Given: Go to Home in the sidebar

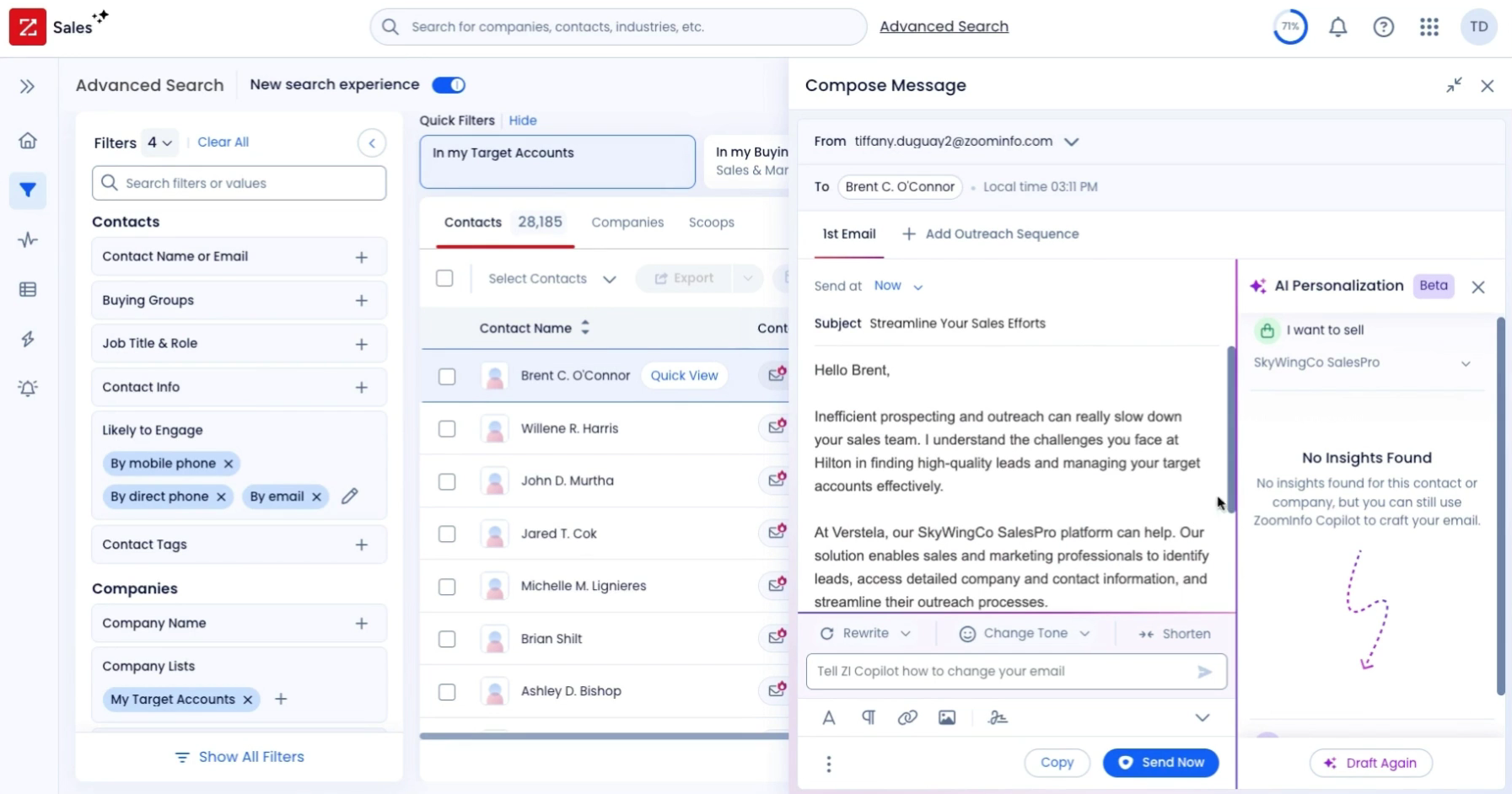Looking at the screenshot, I should pos(28,141).
